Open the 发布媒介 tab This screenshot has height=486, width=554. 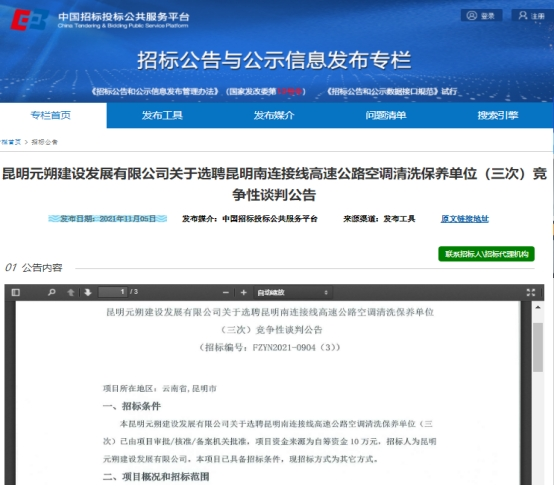click(274, 115)
